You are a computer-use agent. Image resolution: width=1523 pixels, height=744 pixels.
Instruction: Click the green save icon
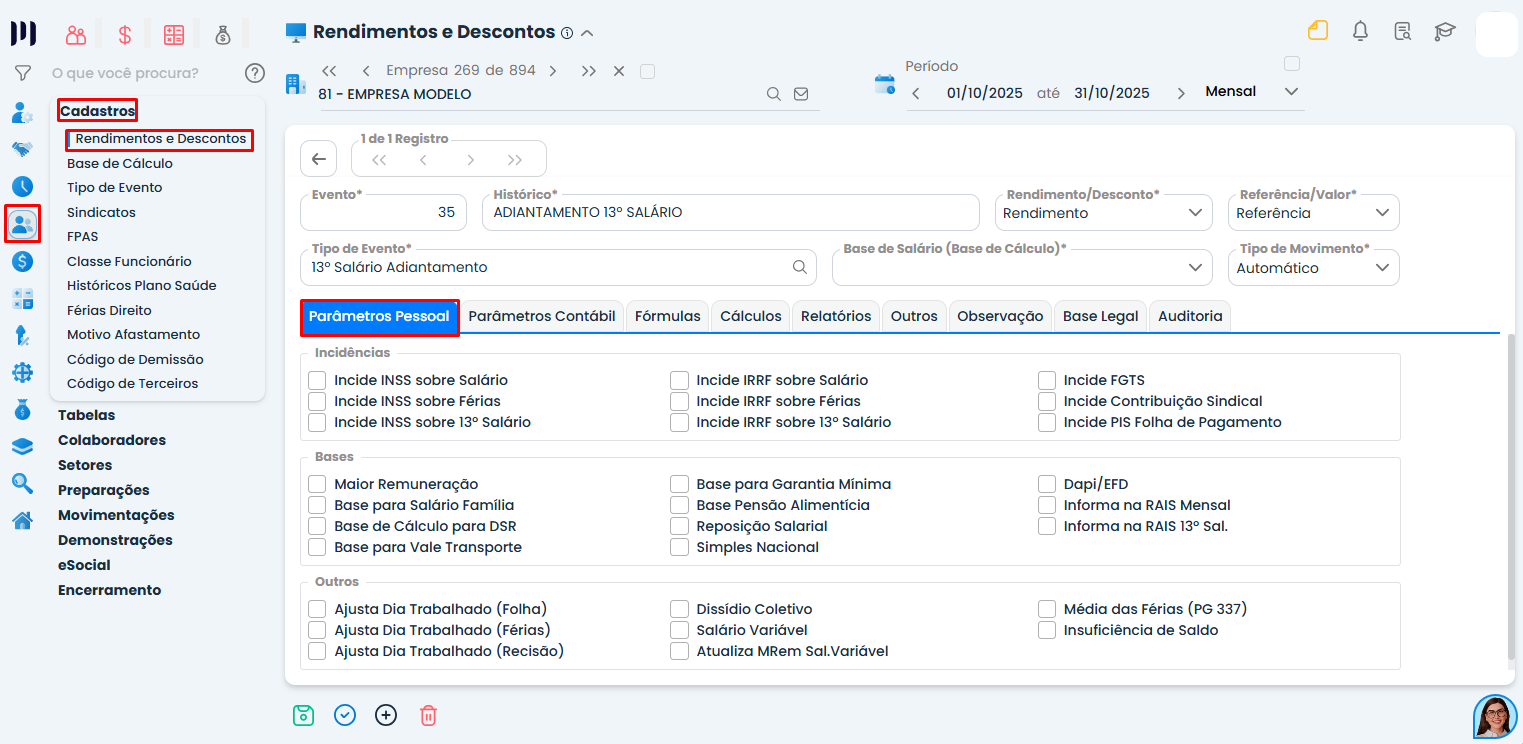(303, 715)
